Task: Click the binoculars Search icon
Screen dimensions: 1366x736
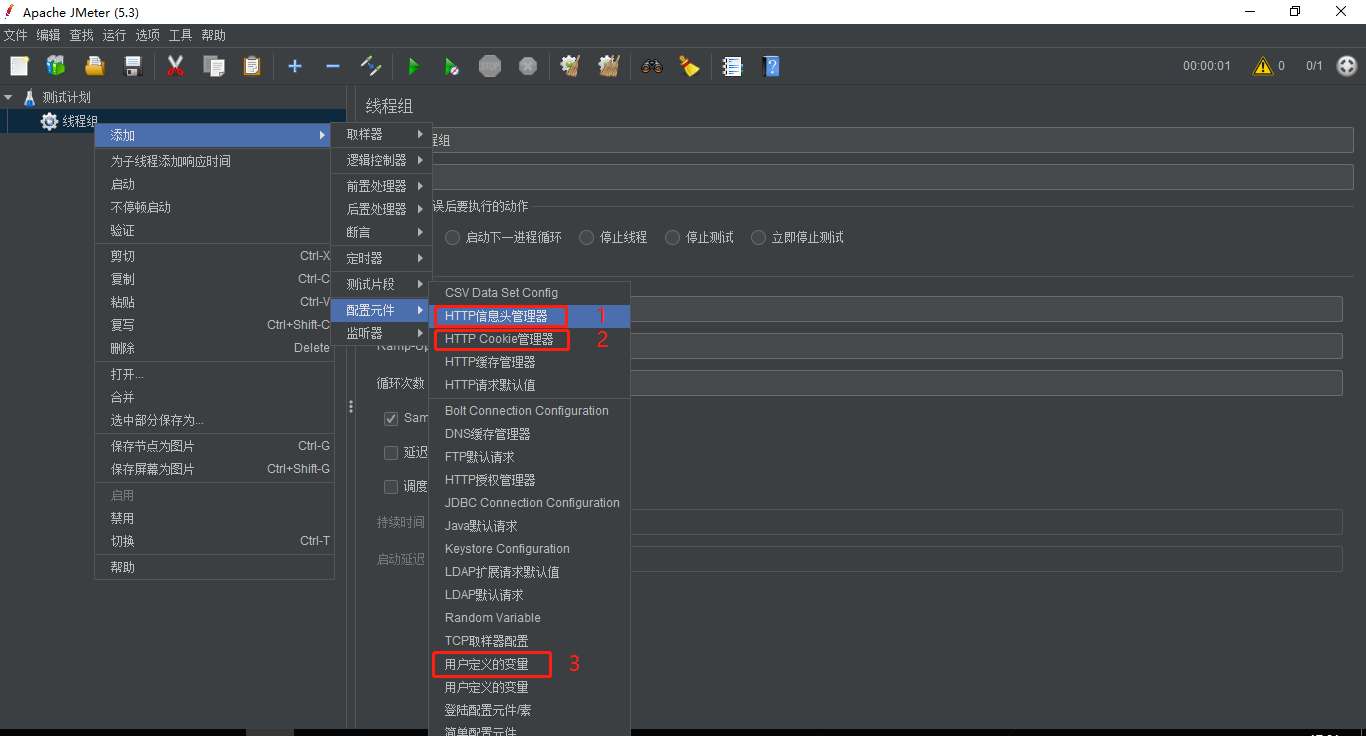Action: 652,66
